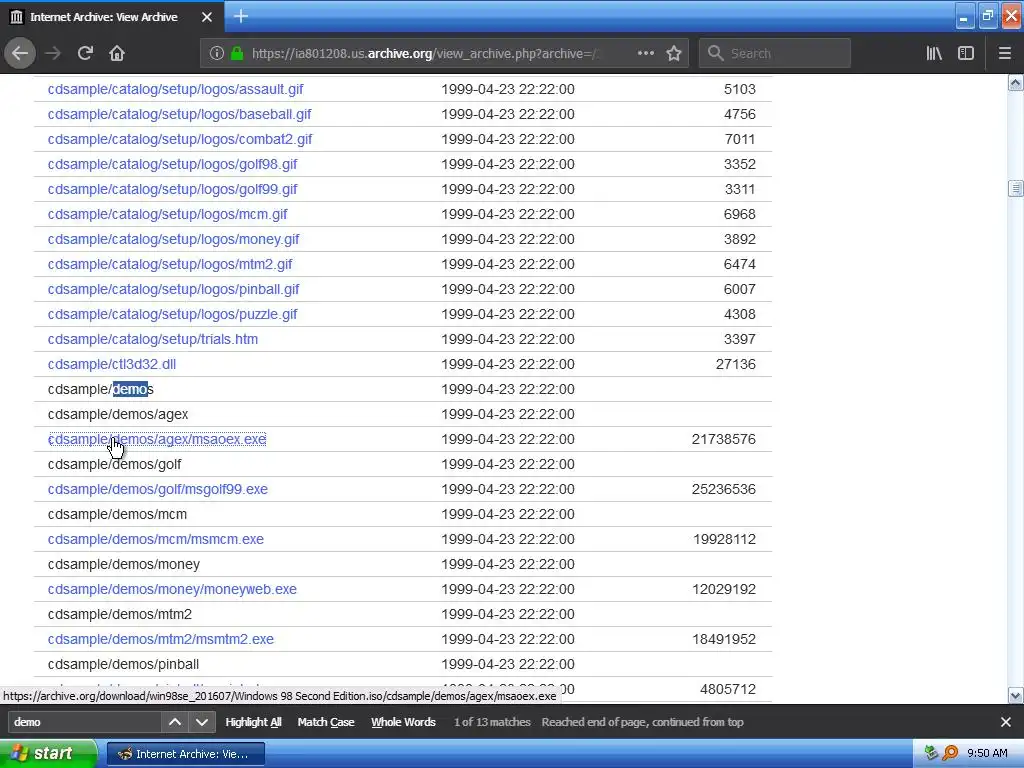Focus the browser Search box

click(x=775, y=53)
